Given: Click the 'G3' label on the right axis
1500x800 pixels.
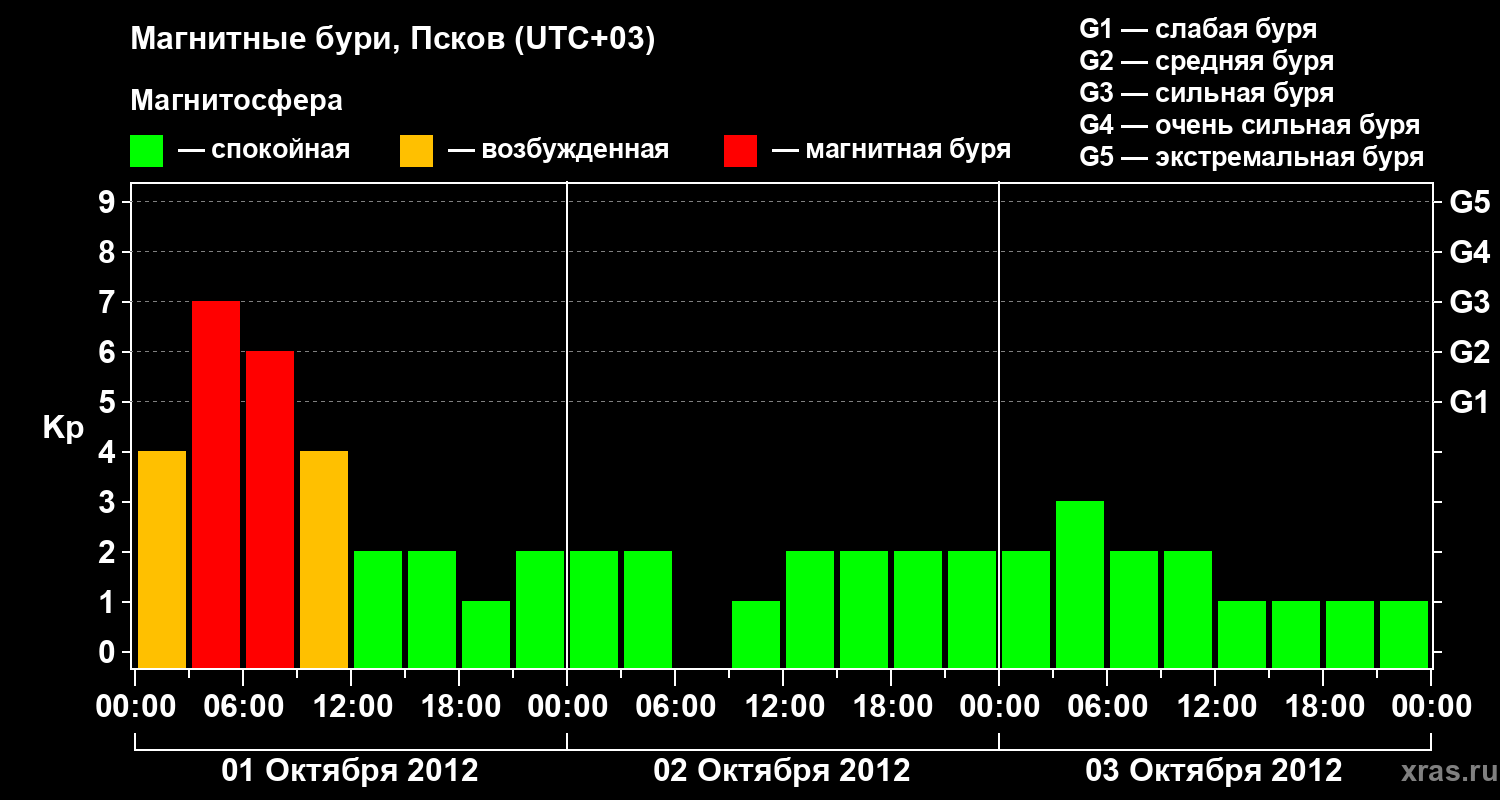Looking at the screenshot, I should point(1470,302).
